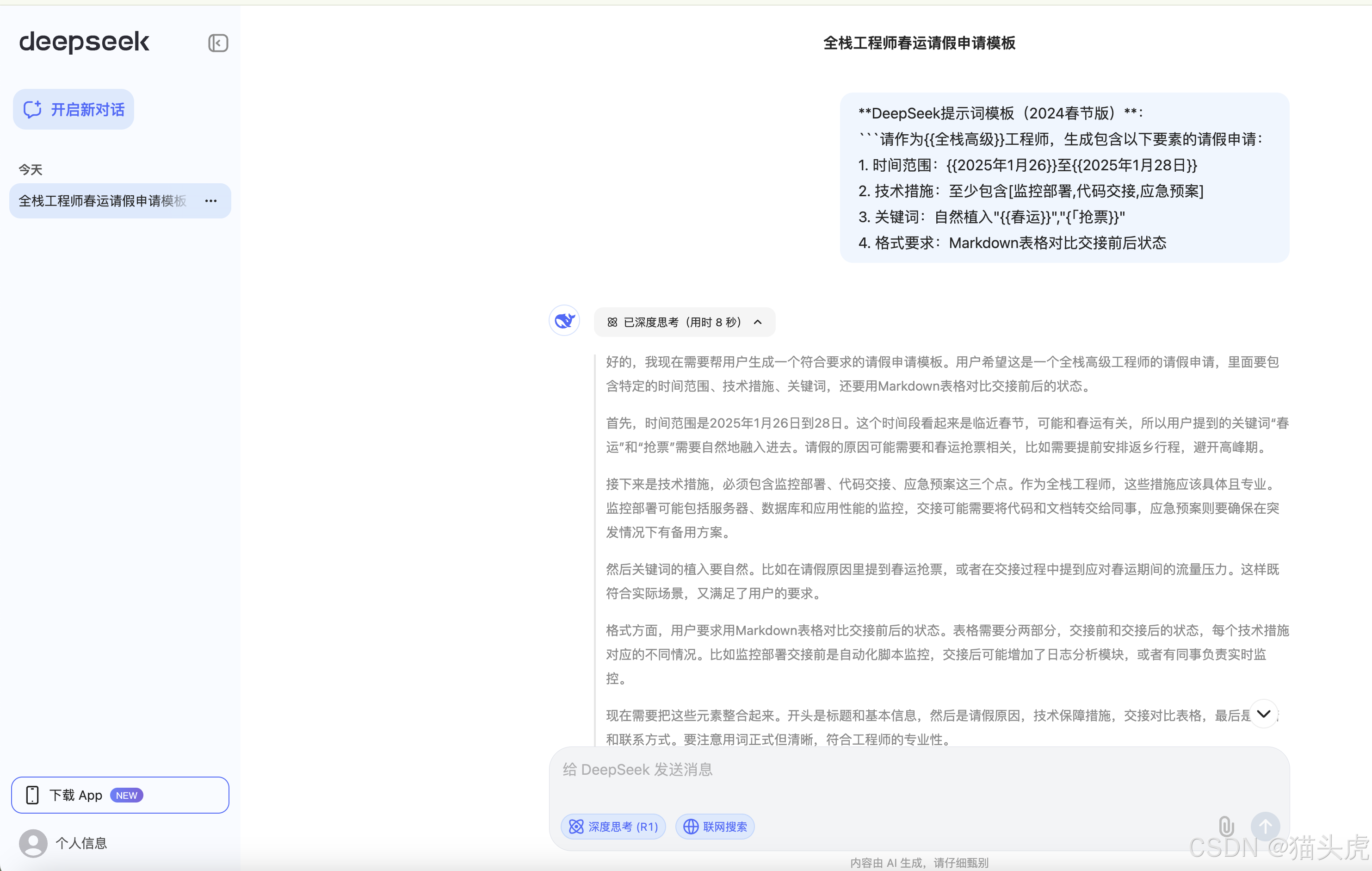
Task: Click the phone icon in 下载 App
Action: point(32,795)
